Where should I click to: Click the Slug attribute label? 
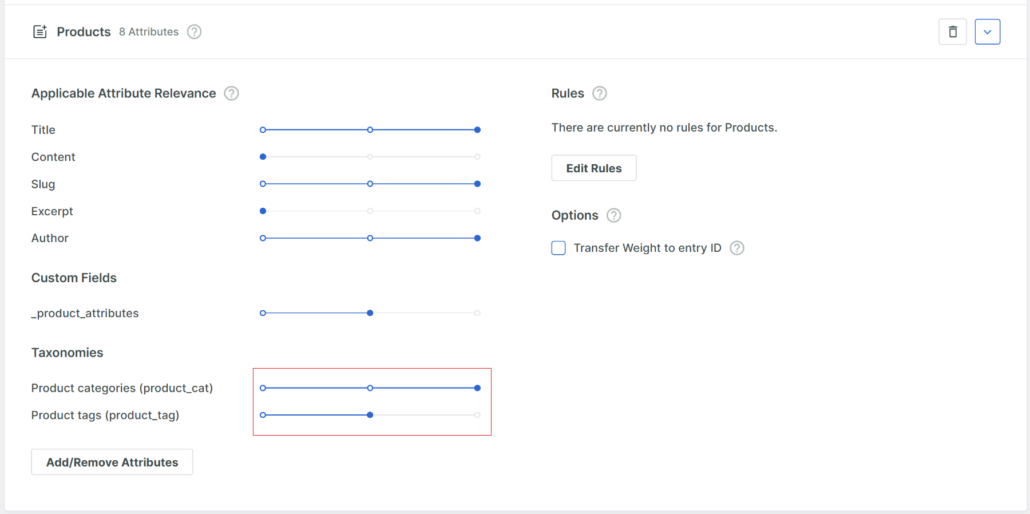pyautogui.click(x=43, y=184)
